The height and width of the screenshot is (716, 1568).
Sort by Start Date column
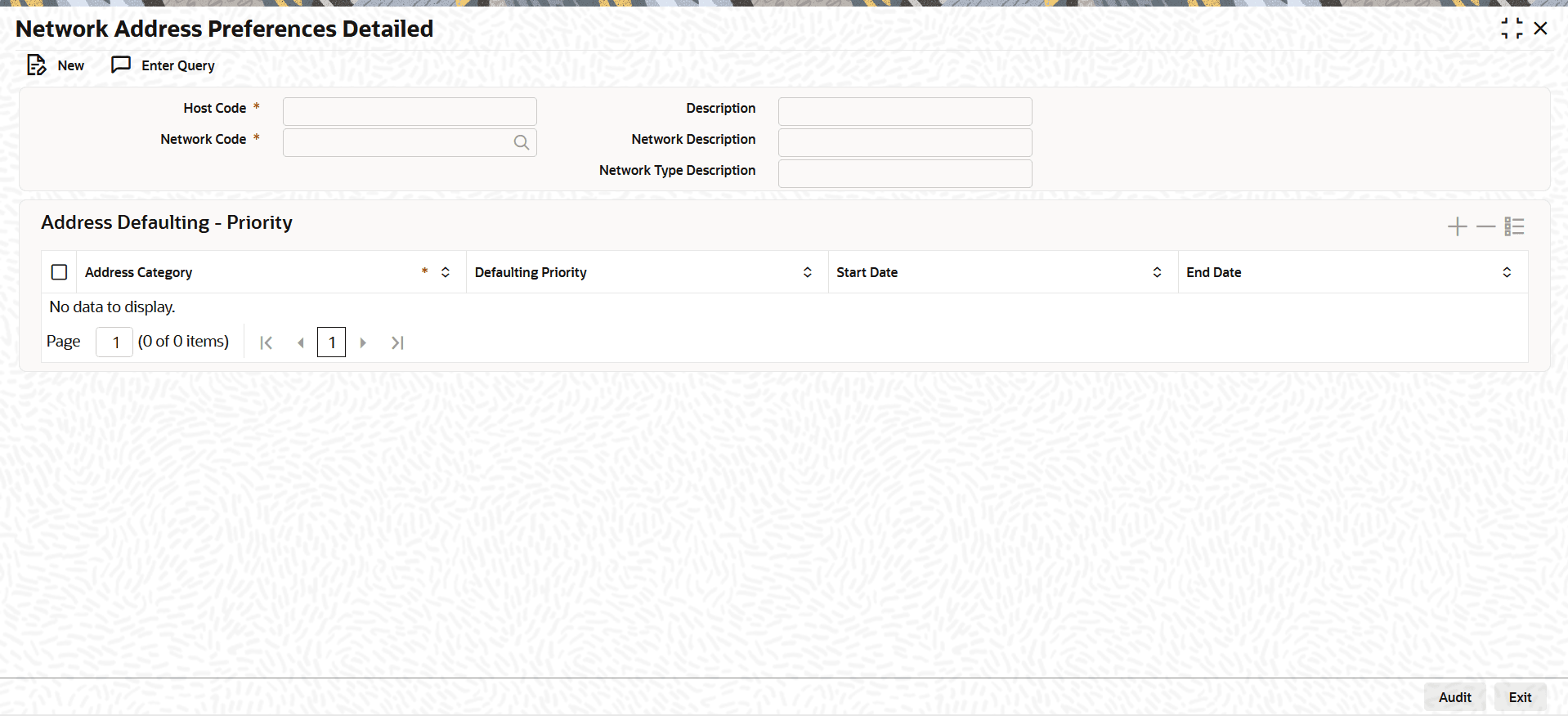pos(1157,272)
